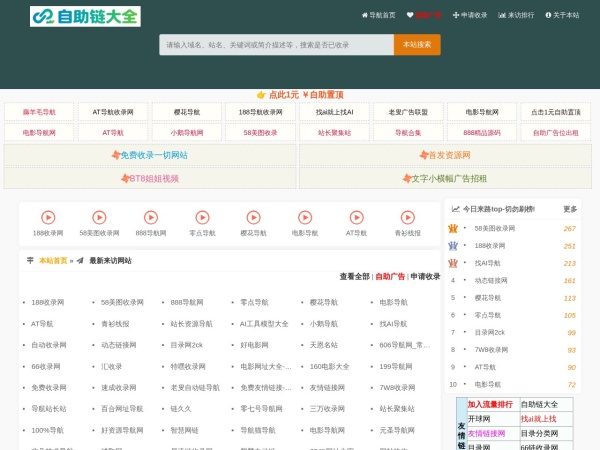Click the 文字小横幅广告招租 banner
The height and width of the screenshot is (450, 600).
[445, 179]
